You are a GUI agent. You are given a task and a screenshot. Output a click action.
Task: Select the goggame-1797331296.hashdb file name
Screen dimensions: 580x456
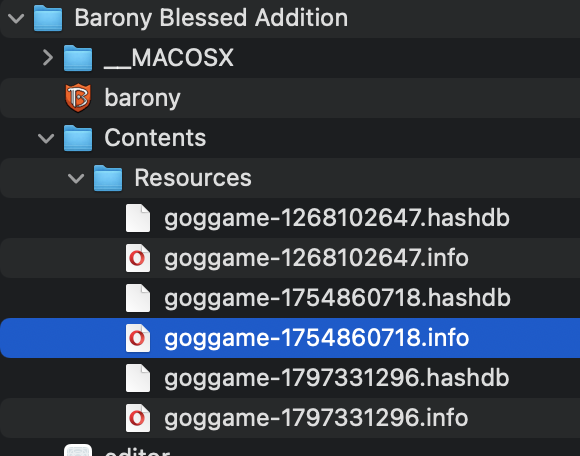[x=337, y=378]
